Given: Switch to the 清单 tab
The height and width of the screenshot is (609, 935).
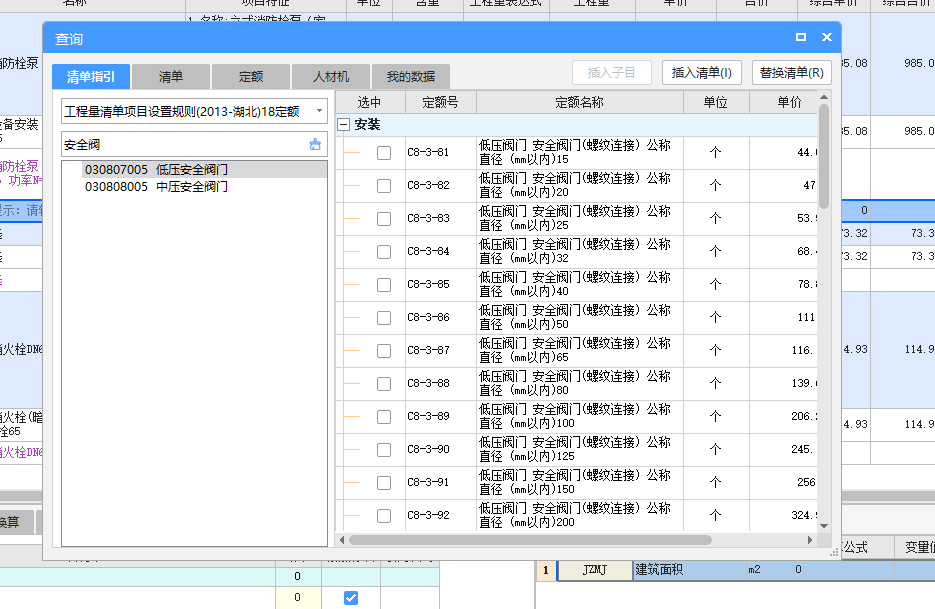Looking at the screenshot, I should [171, 76].
